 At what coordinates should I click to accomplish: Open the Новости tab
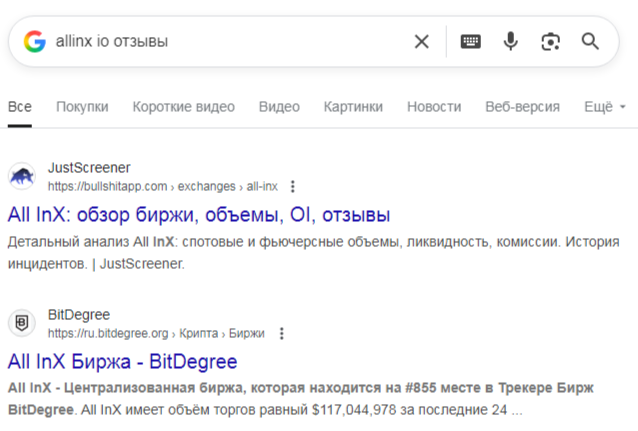click(x=434, y=107)
